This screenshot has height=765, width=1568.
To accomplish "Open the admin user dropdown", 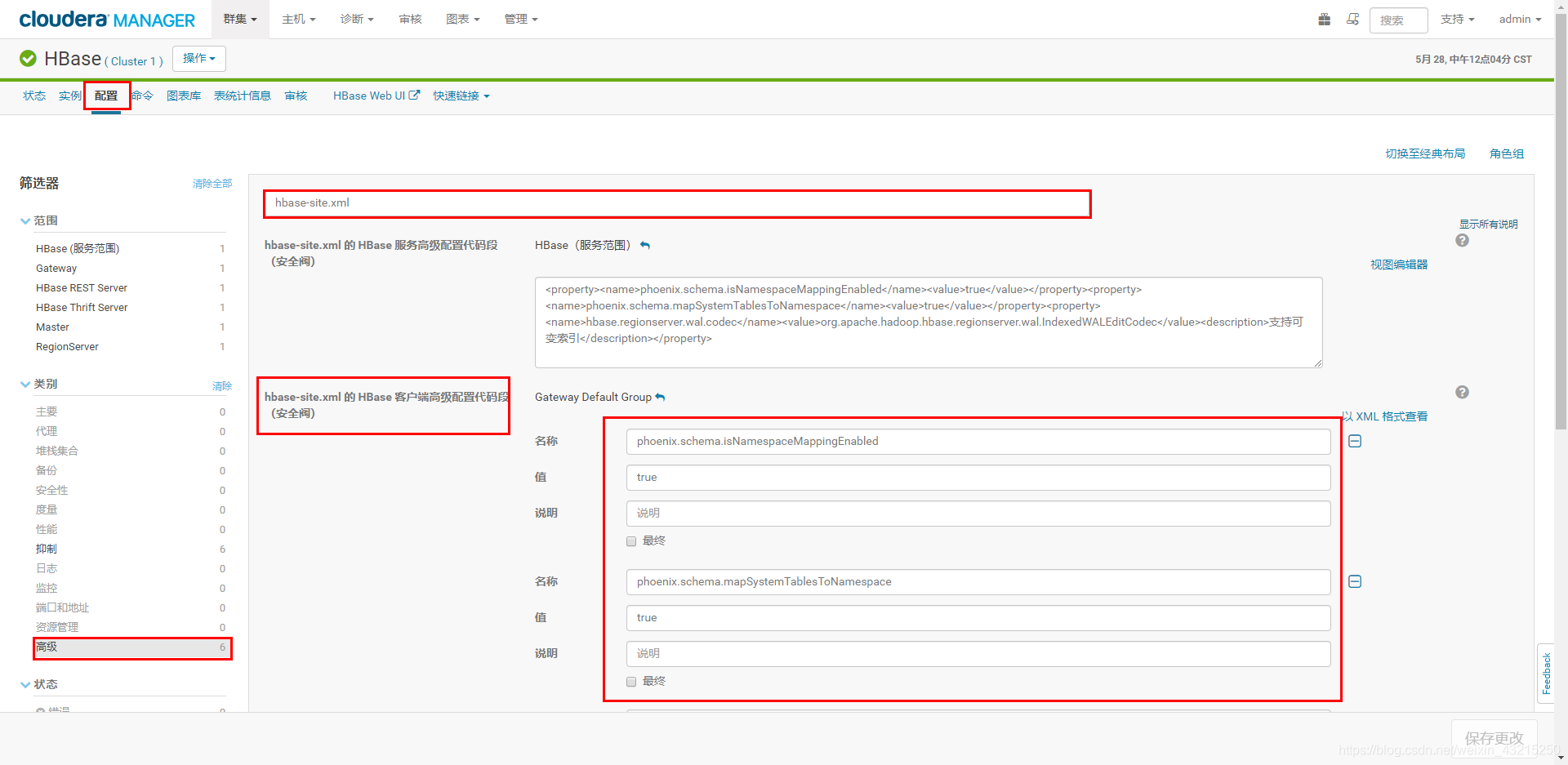I will click(x=1520, y=19).
